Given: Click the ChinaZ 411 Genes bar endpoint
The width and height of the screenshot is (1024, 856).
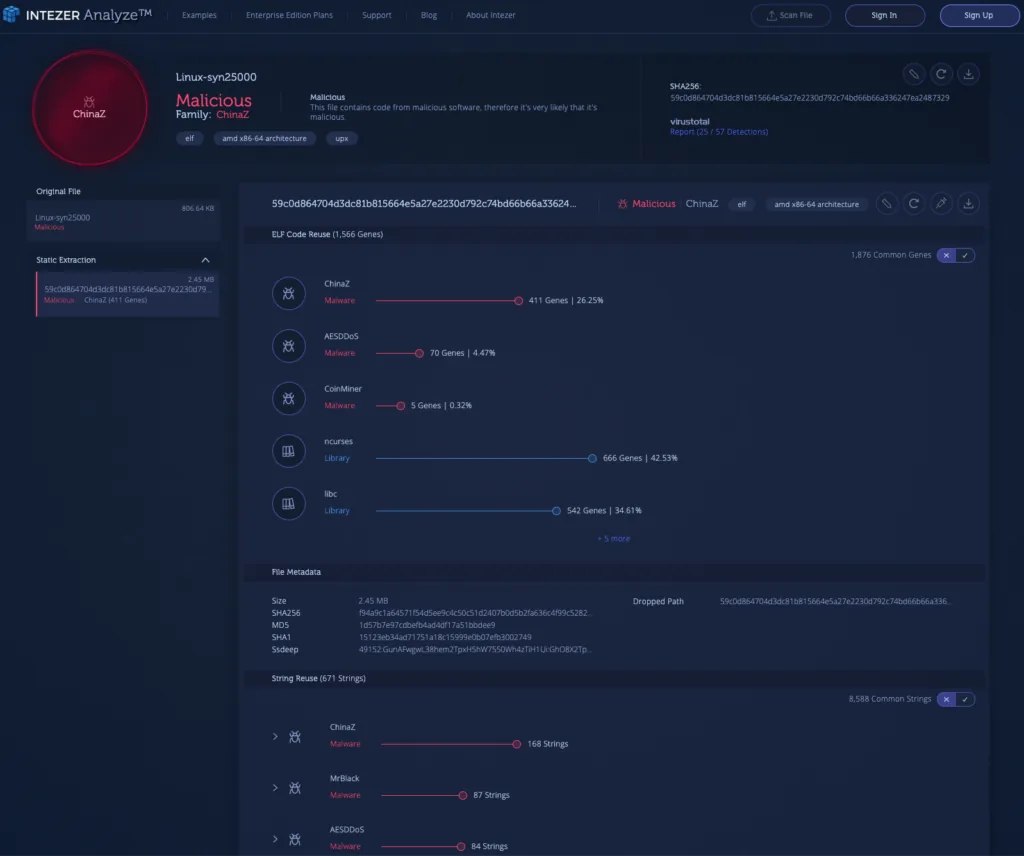Looking at the screenshot, I should [519, 300].
